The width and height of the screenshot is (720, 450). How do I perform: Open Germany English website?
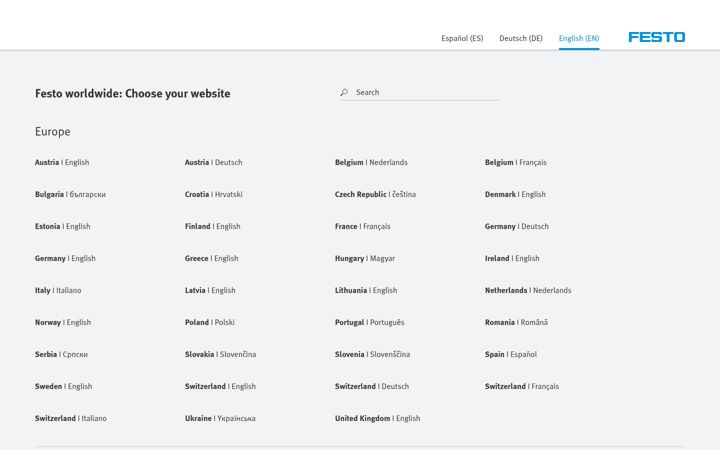tap(65, 259)
